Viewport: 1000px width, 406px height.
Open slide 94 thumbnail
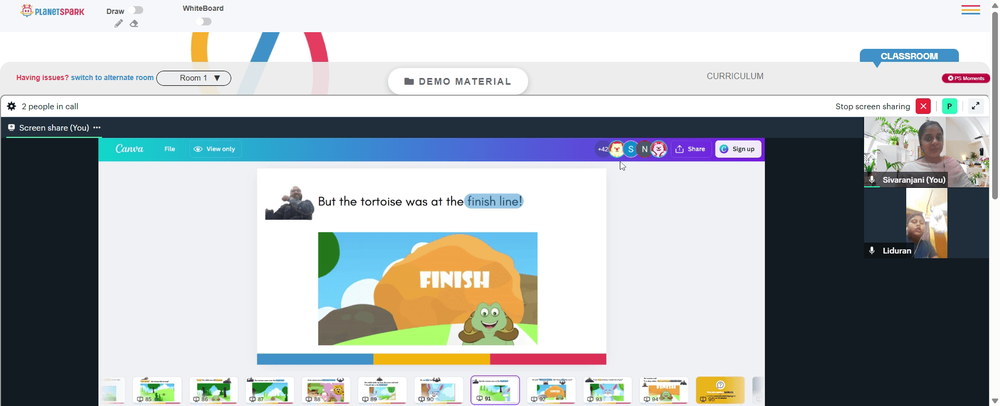[664, 390]
